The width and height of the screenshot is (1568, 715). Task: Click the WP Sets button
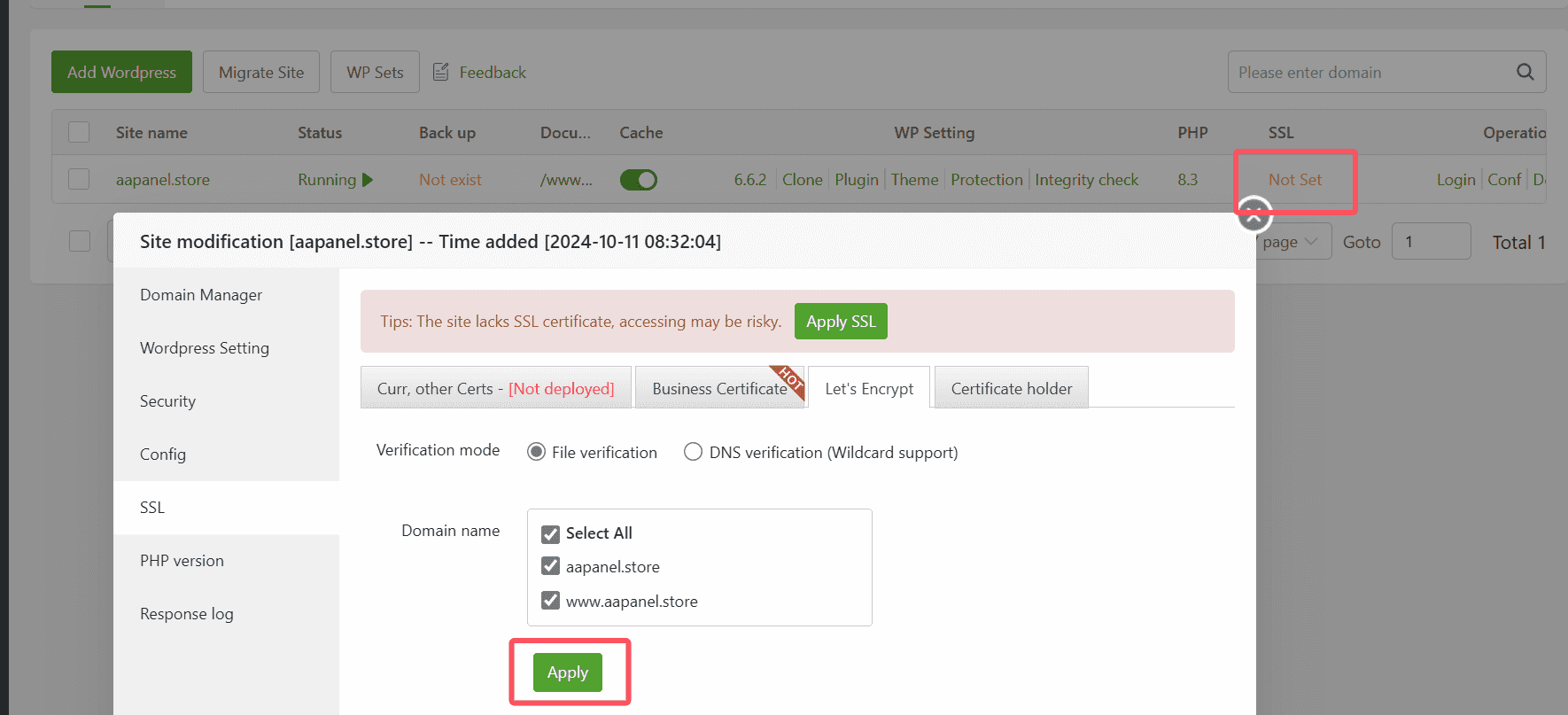pos(375,72)
